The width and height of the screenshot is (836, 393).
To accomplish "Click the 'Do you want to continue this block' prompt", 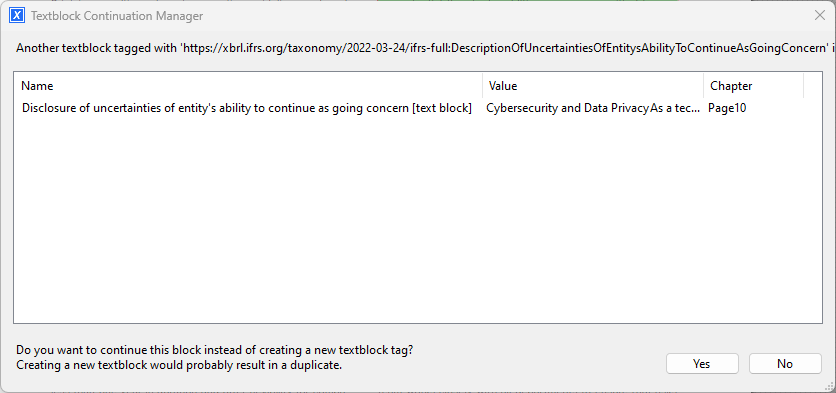I will 214,350.
